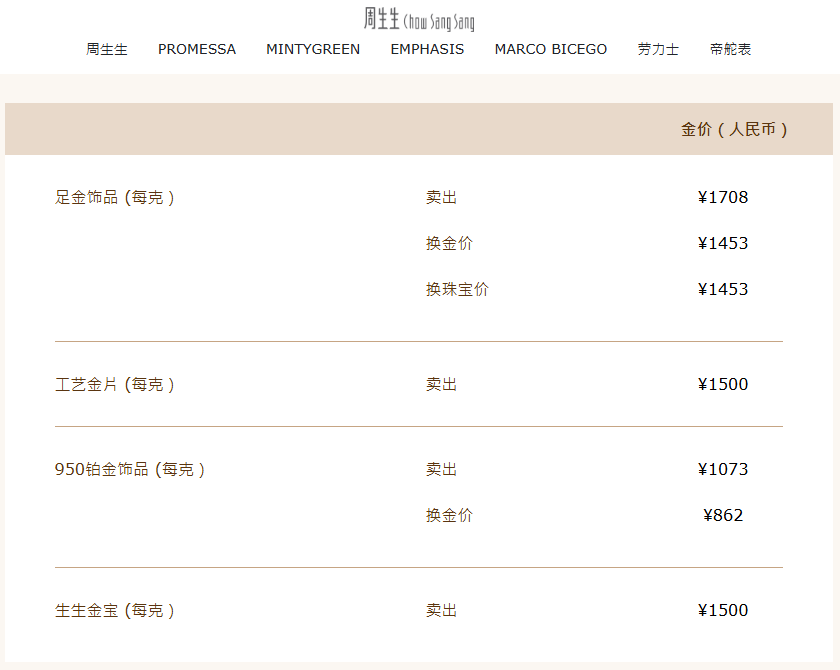Select the ¥1500 price beside 工艺金片
This screenshot has width=840, height=670.
coord(723,383)
